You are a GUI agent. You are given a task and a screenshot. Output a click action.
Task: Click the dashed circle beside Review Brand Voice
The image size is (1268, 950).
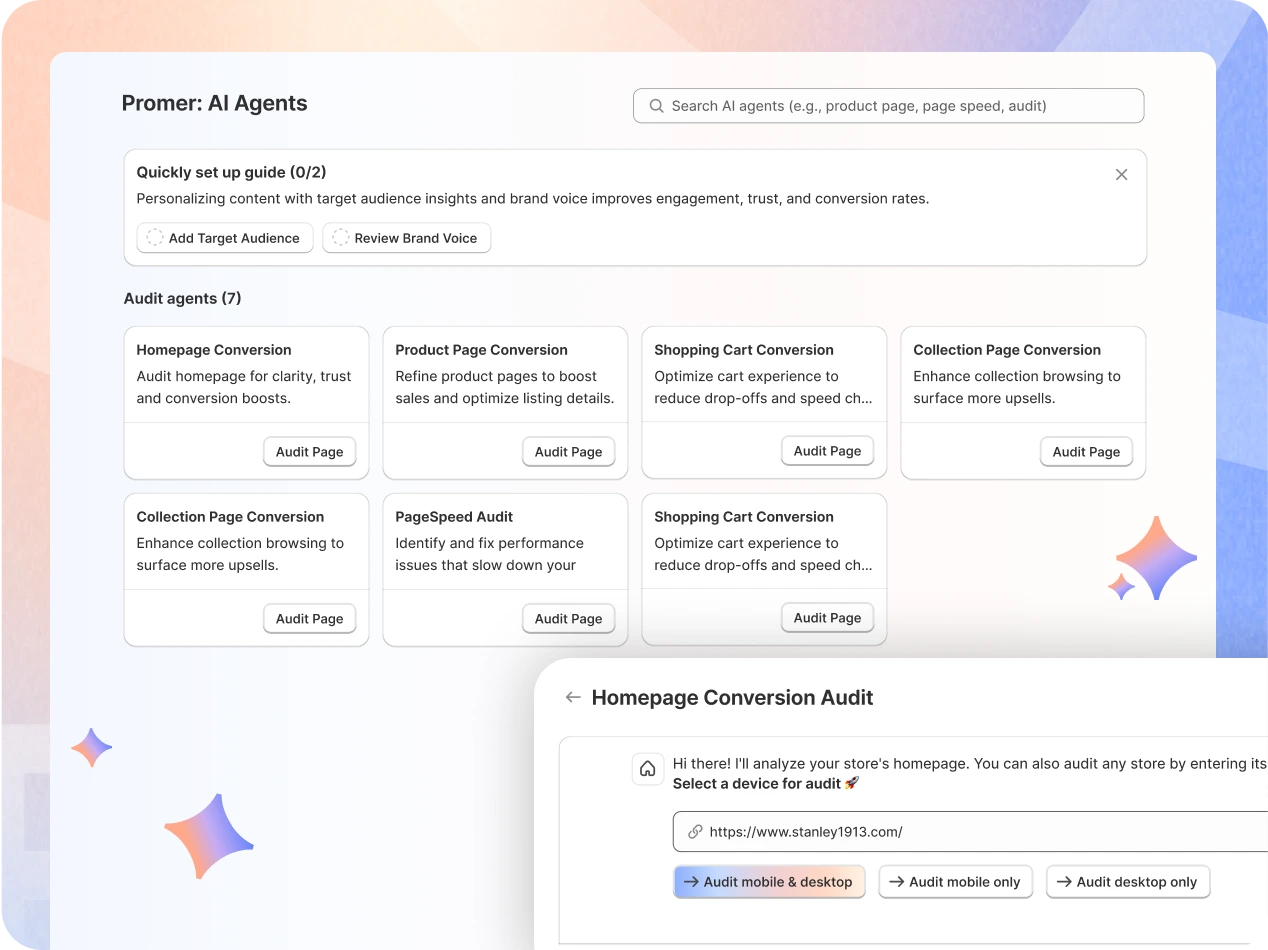click(341, 238)
